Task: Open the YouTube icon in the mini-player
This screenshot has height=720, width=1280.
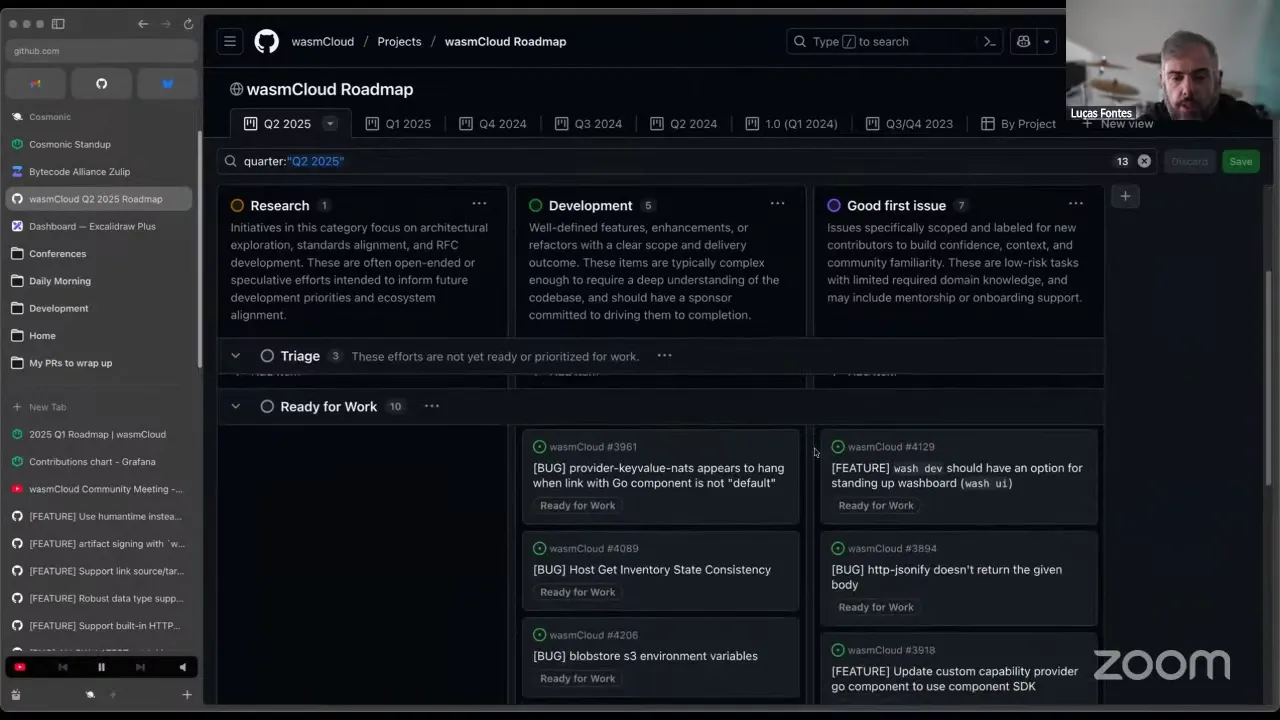Action: click(x=20, y=667)
